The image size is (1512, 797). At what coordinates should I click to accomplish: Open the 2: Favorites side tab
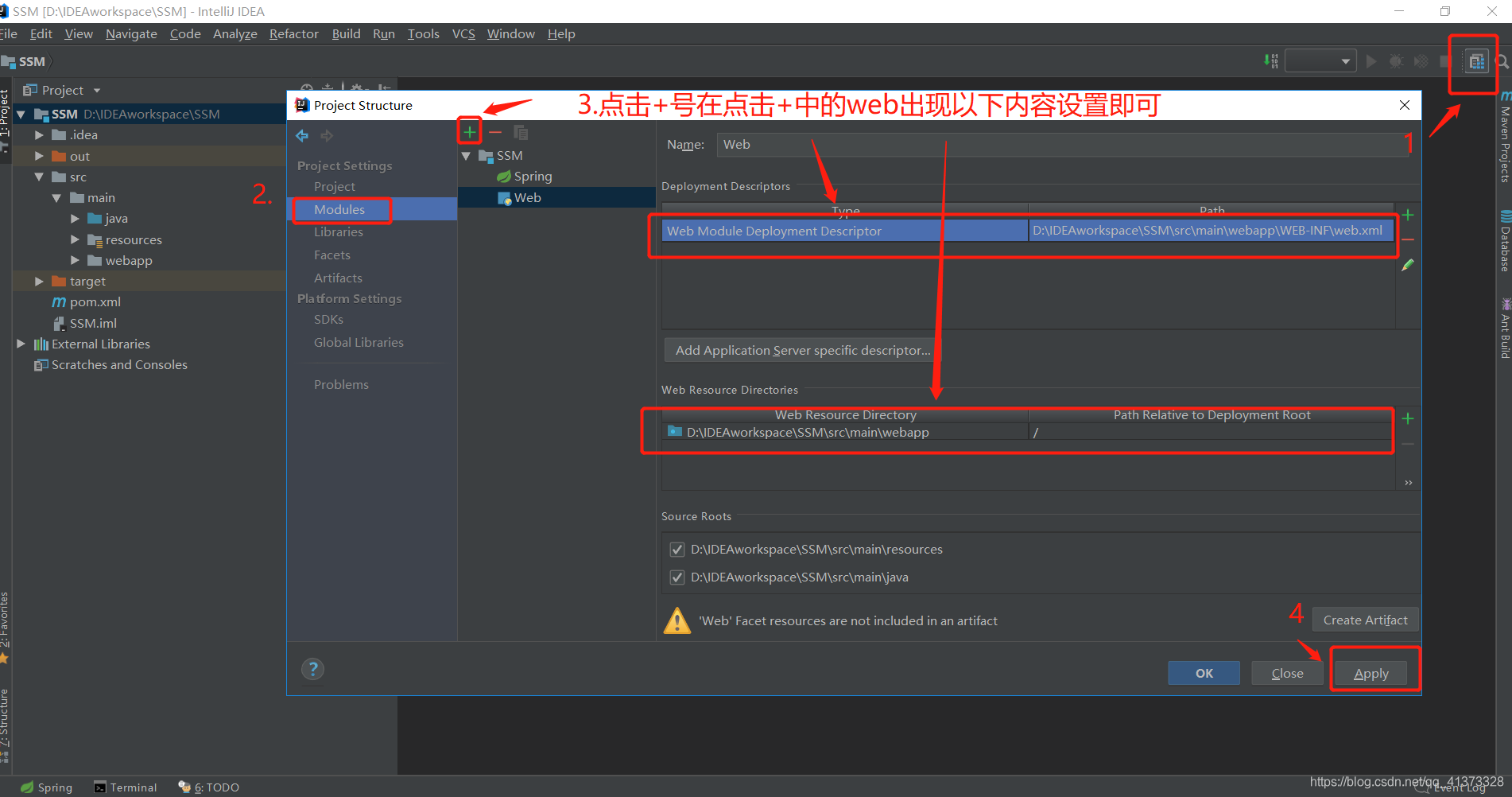[x=5, y=628]
